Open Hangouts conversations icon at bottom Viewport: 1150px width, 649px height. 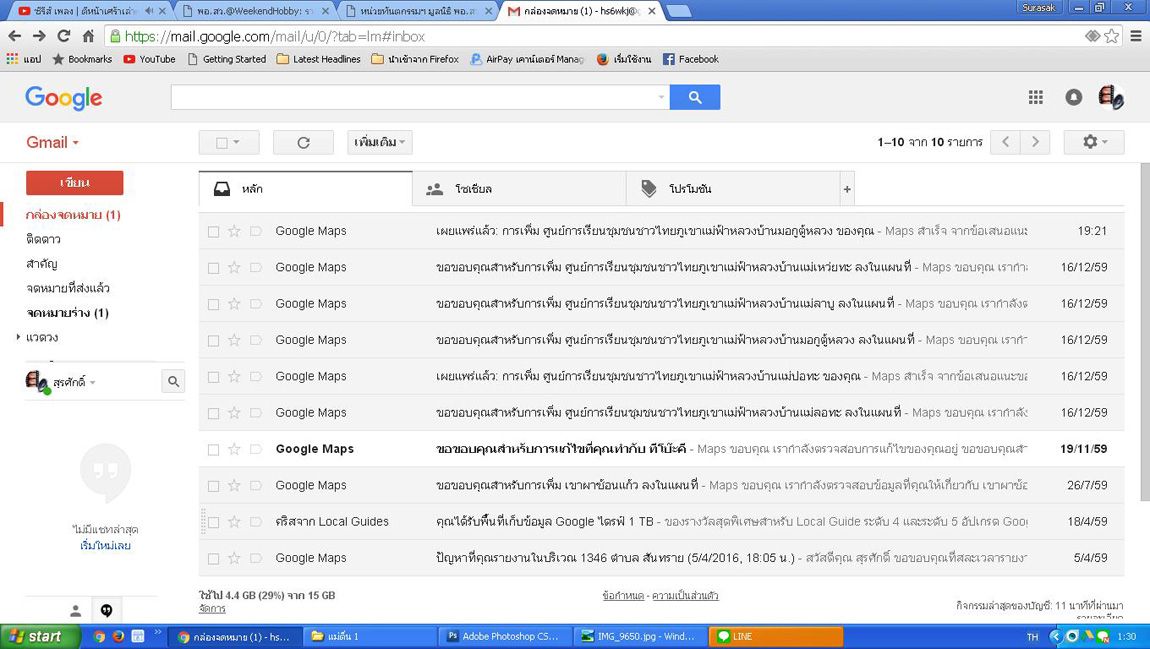(106, 610)
